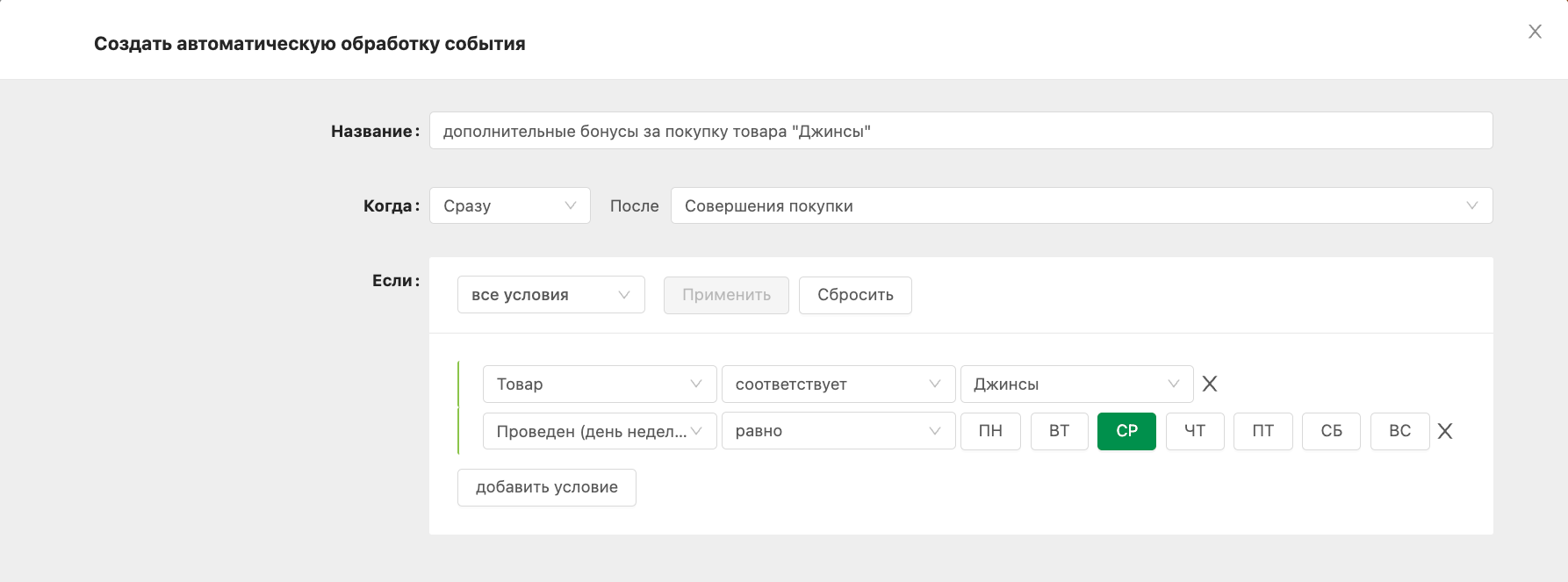Open the Сразу timing dropdown
The width and height of the screenshot is (1568, 582).
(509, 205)
